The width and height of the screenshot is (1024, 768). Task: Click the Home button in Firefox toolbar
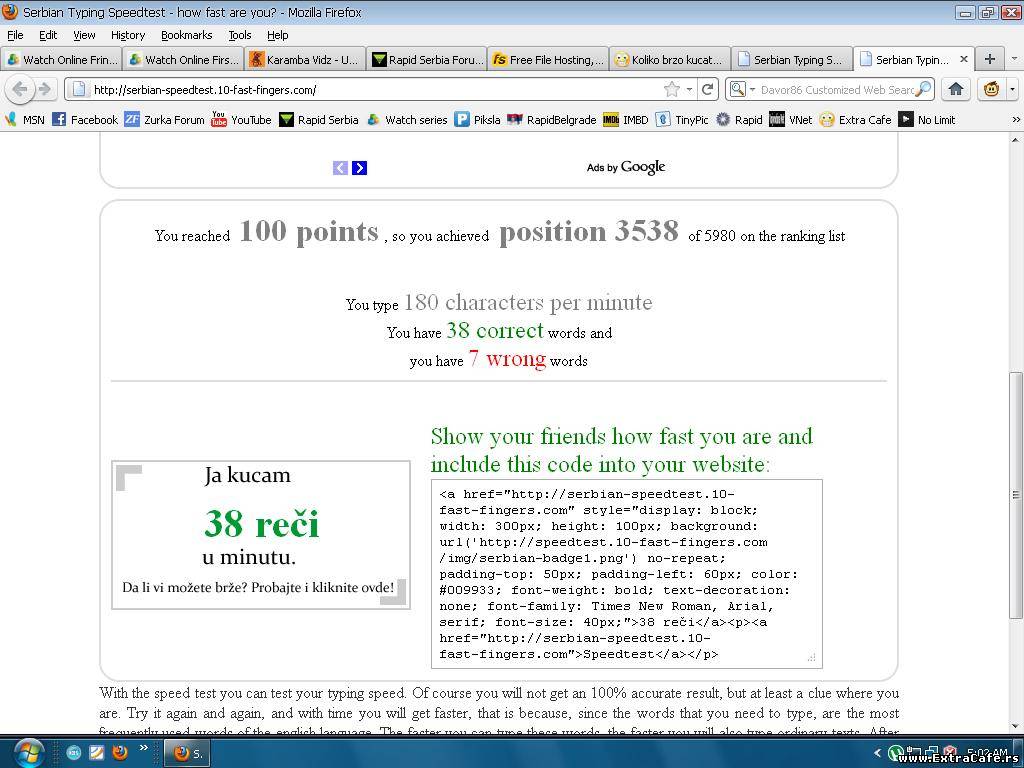click(956, 89)
